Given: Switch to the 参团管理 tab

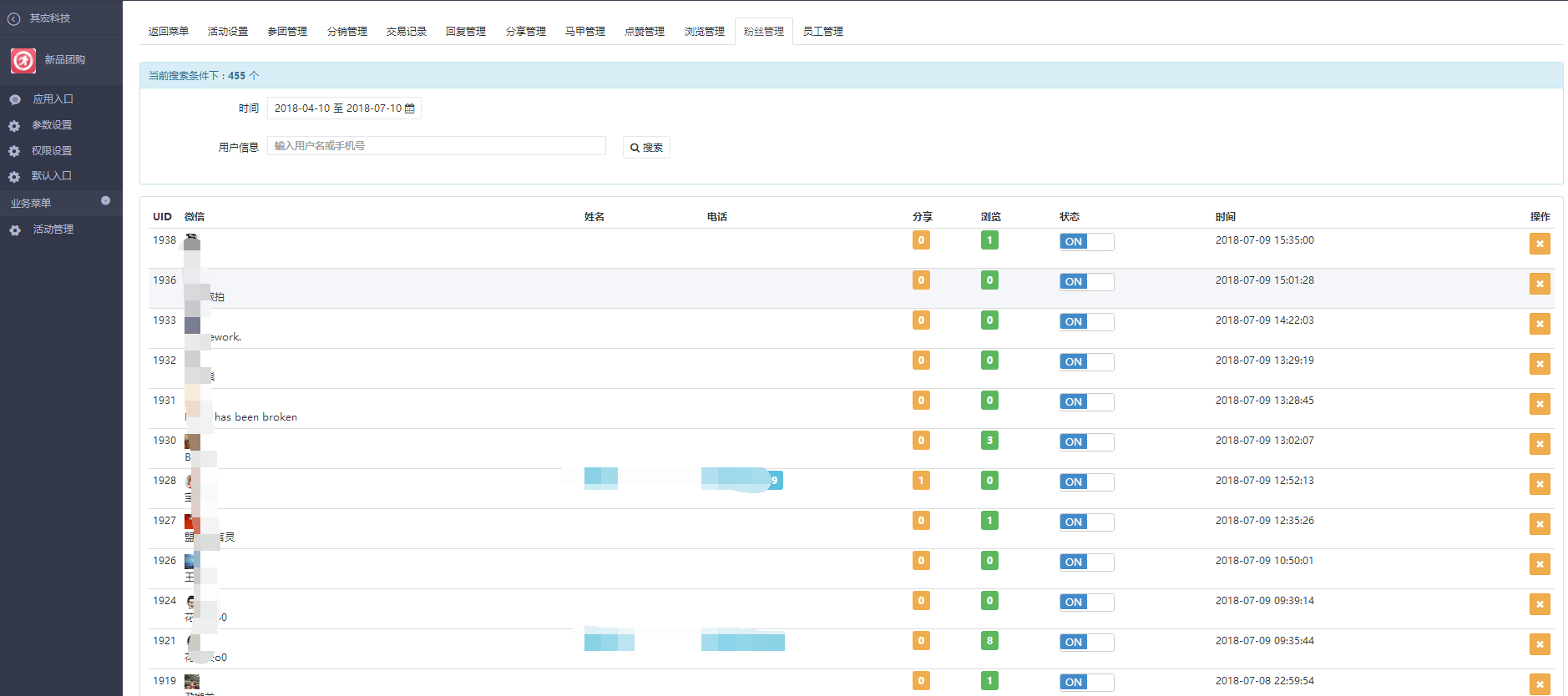Looking at the screenshot, I should (287, 32).
